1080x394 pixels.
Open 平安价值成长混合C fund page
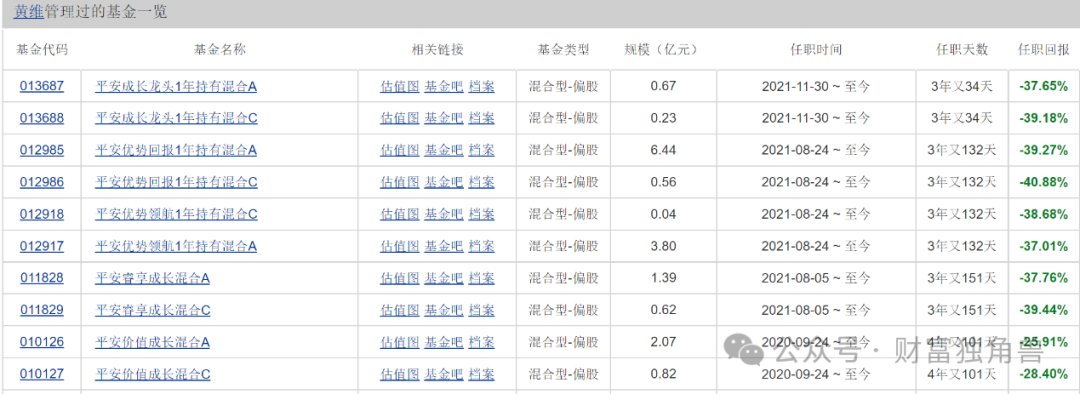[x=153, y=374]
